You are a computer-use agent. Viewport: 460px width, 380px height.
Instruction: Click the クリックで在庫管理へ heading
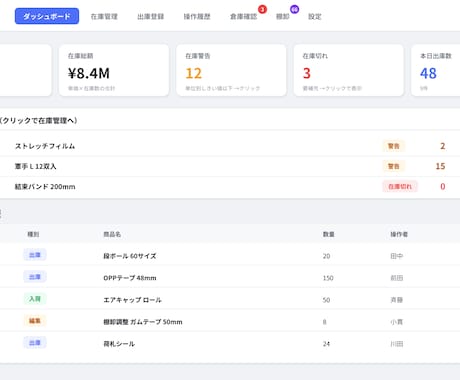[x=39, y=120]
